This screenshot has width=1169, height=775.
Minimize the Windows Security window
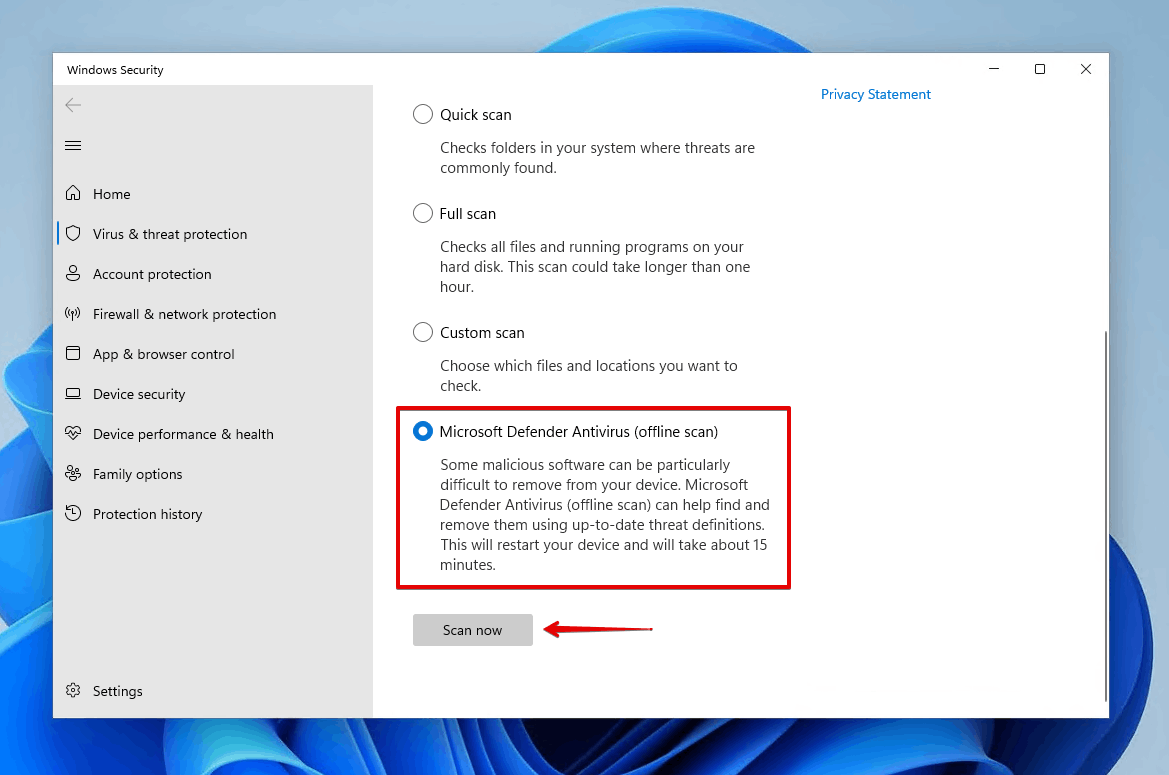[994, 69]
